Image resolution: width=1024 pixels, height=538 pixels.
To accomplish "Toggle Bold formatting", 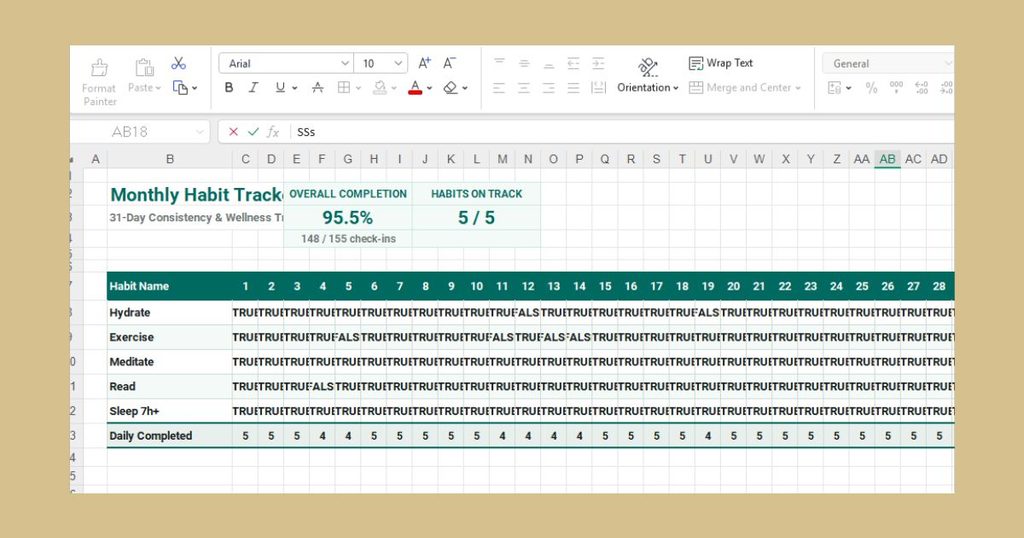I will 229,87.
